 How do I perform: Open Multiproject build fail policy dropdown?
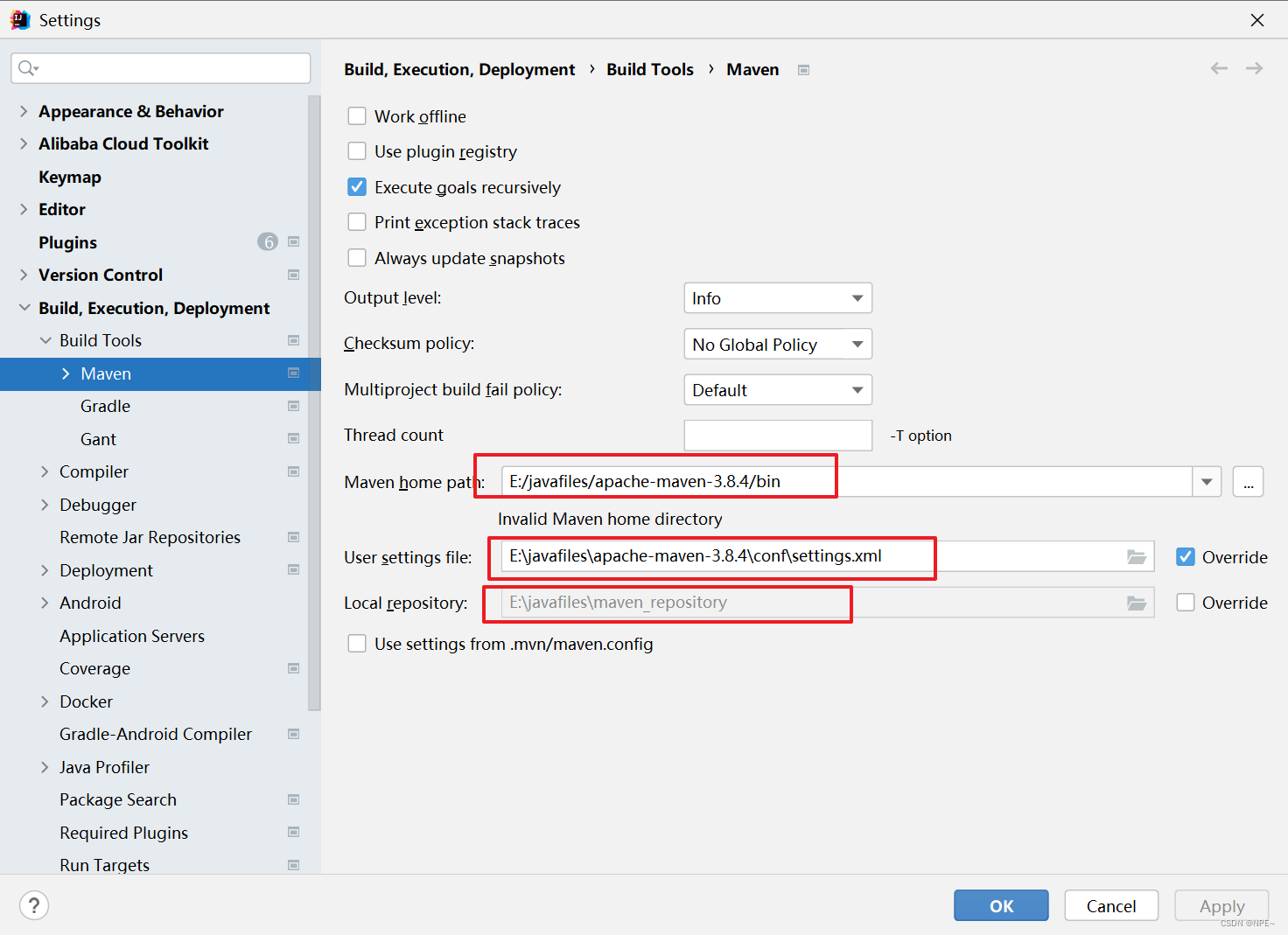click(778, 390)
